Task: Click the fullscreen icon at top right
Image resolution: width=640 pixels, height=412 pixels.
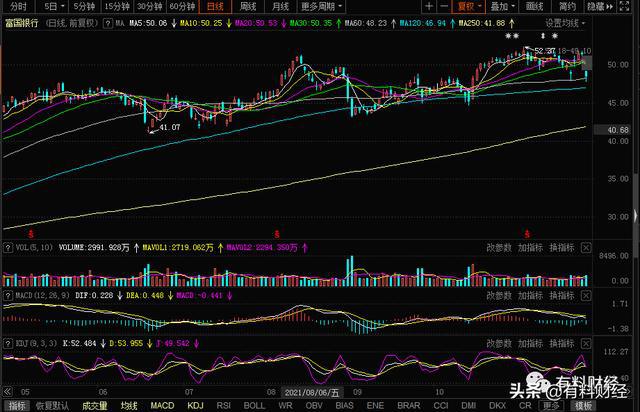Action: coord(624,6)
